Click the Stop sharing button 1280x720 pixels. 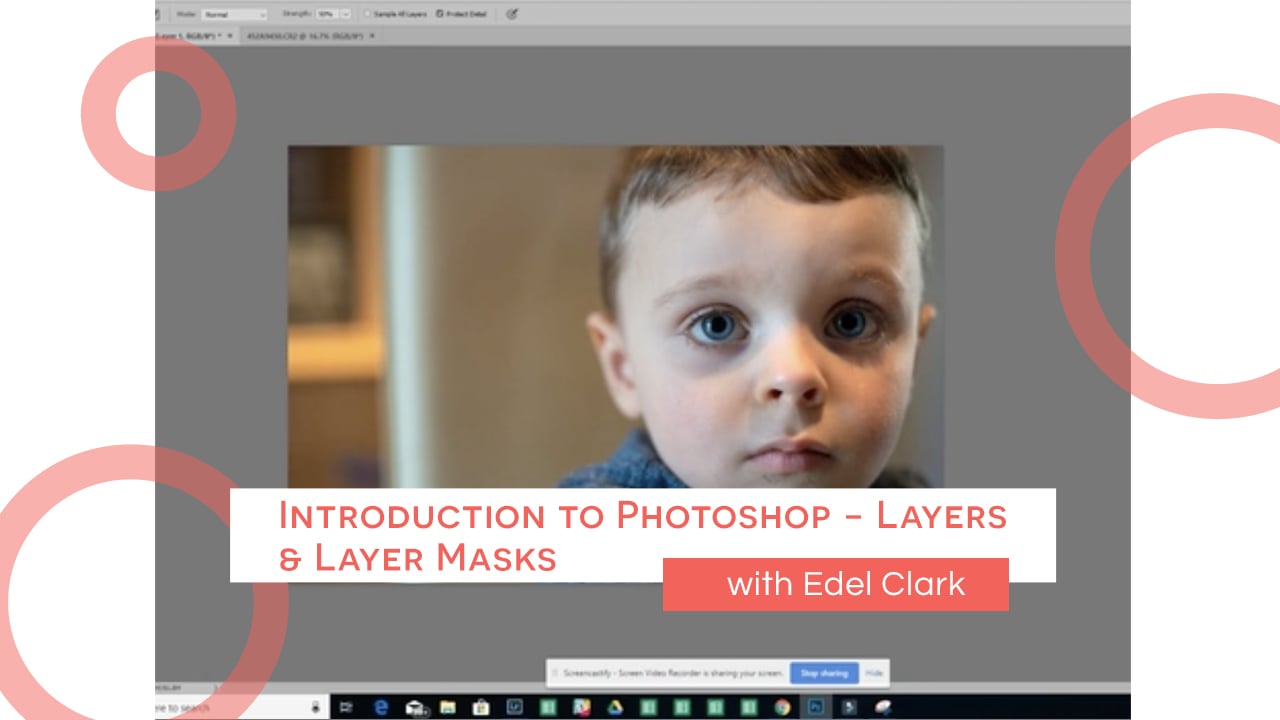coord(824,673)
